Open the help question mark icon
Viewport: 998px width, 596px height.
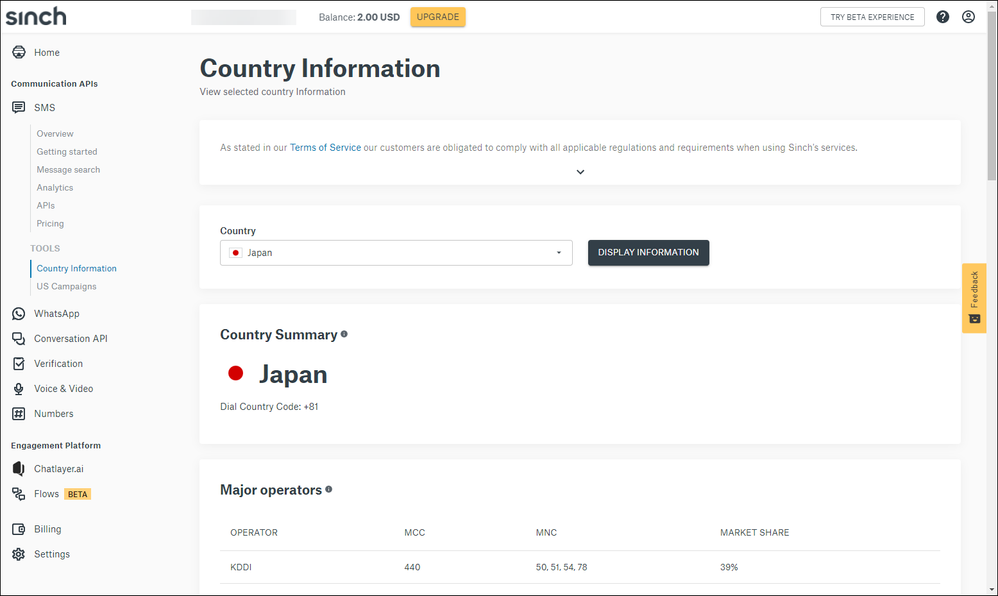(943, 17)
